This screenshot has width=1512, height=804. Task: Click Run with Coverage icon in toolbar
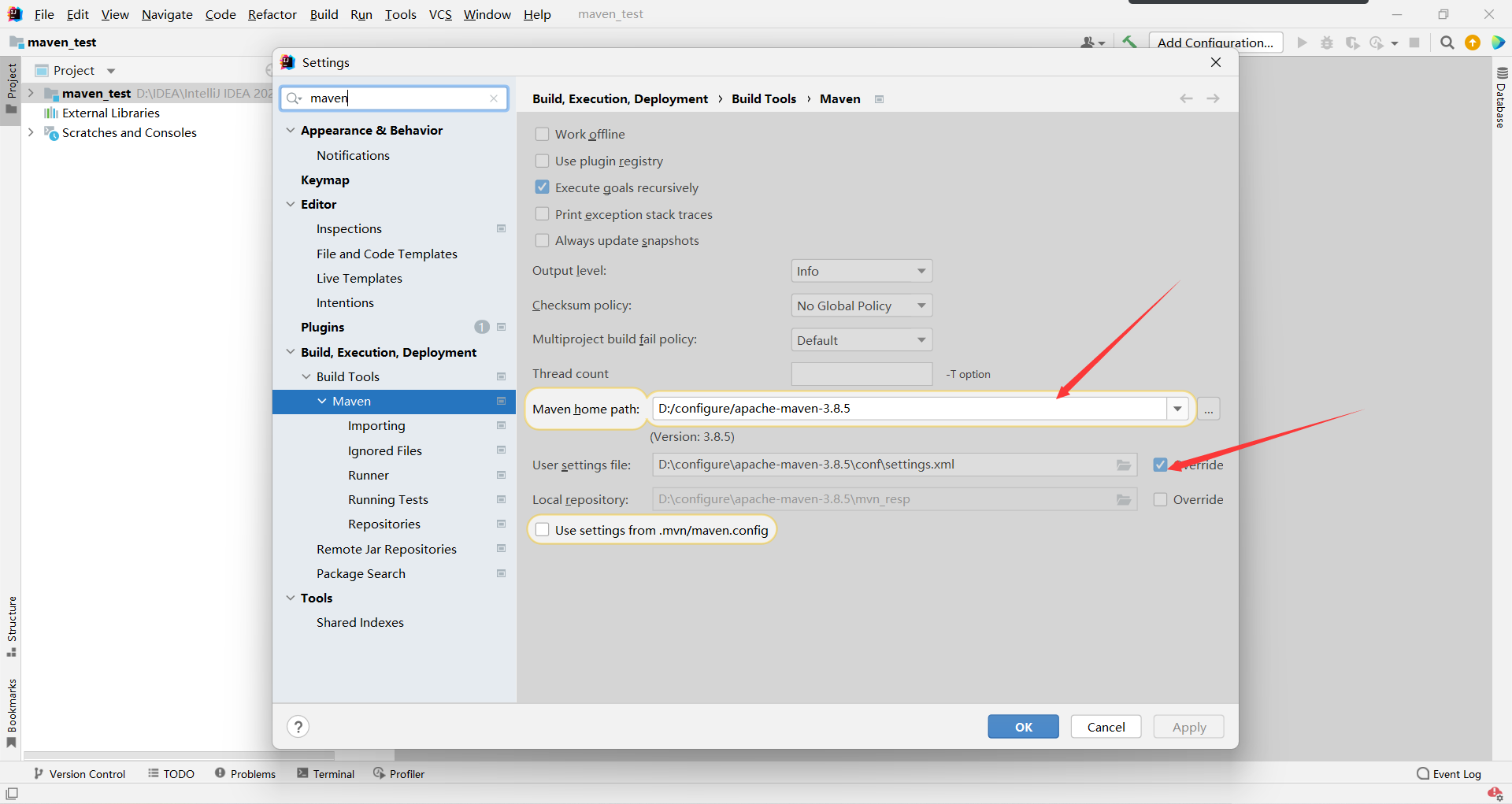1352,43
